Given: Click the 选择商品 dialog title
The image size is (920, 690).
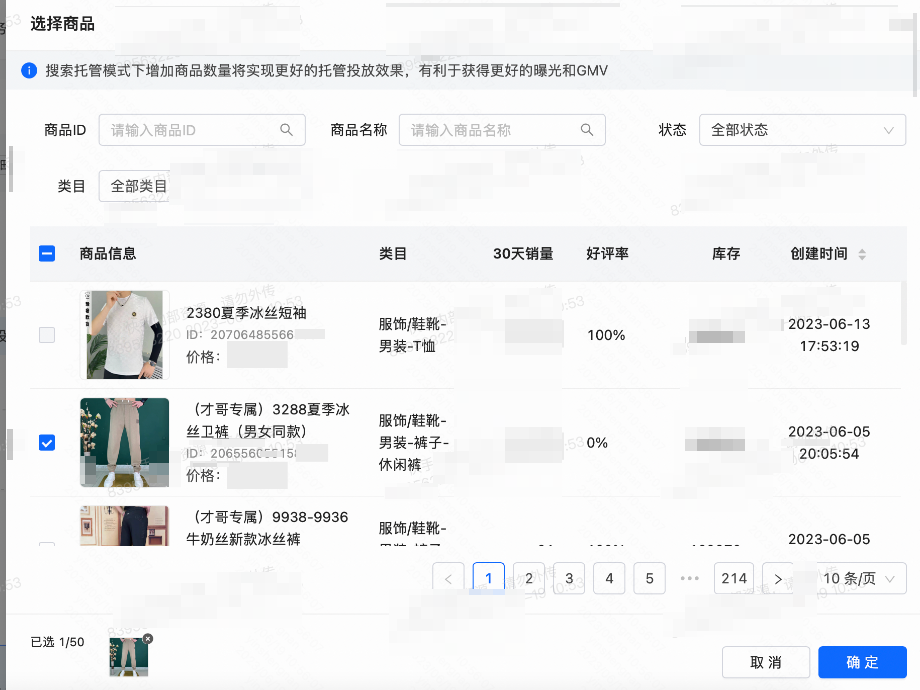Looking at the screenshot, I should [63, 24].
